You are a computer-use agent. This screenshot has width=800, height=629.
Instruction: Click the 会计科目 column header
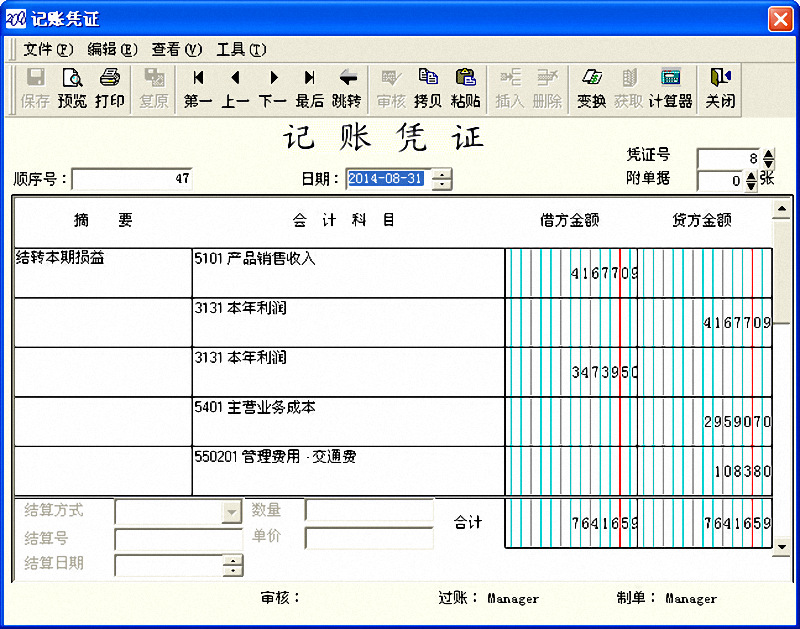click(x=344, y=220)
